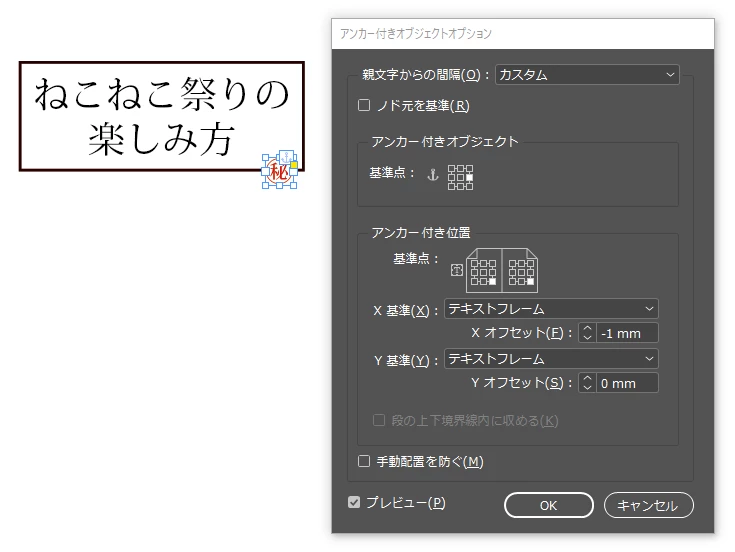This screenshot has width=735, height=552.
Task: Click the キャンセル button
Action: 649,505
